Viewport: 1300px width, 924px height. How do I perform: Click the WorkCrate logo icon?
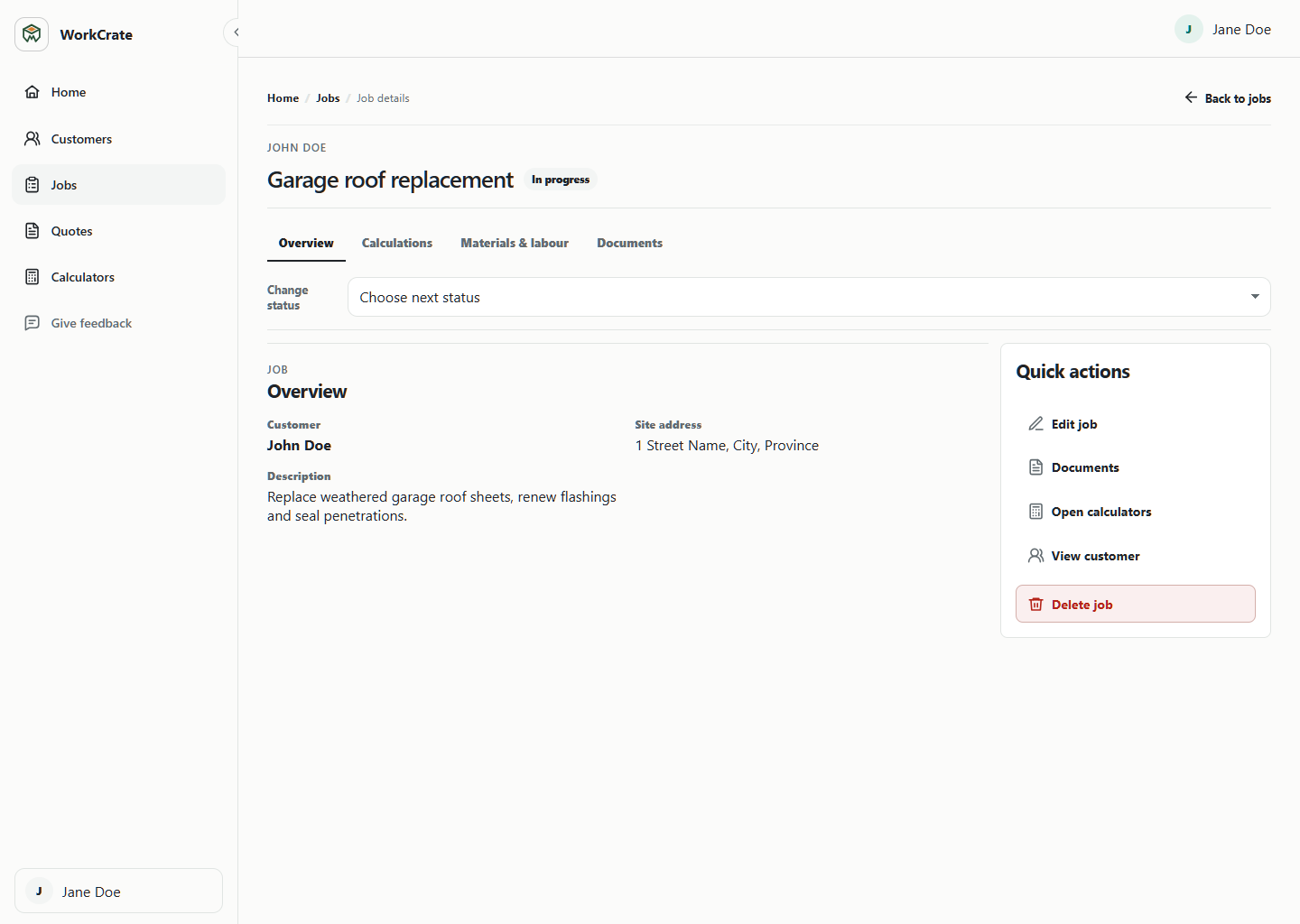32,34
